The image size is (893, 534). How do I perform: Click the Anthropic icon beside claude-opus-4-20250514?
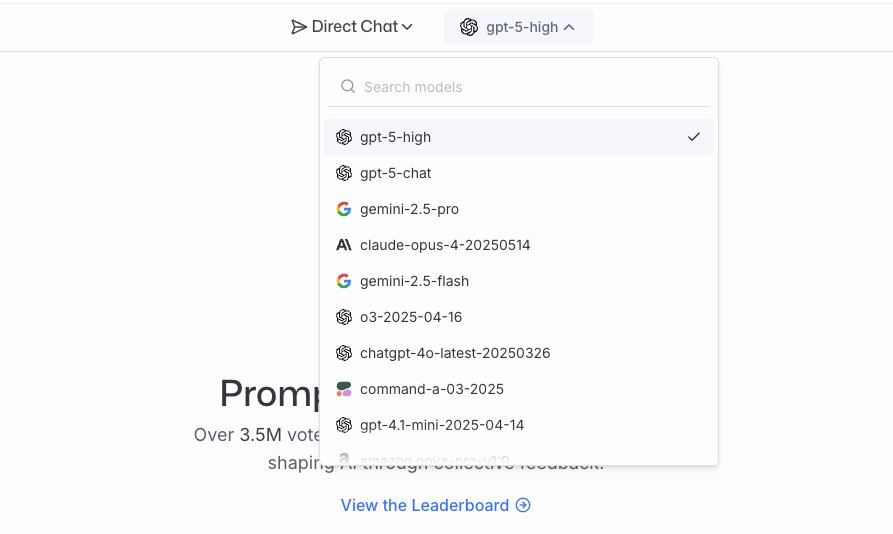(343, 245)
